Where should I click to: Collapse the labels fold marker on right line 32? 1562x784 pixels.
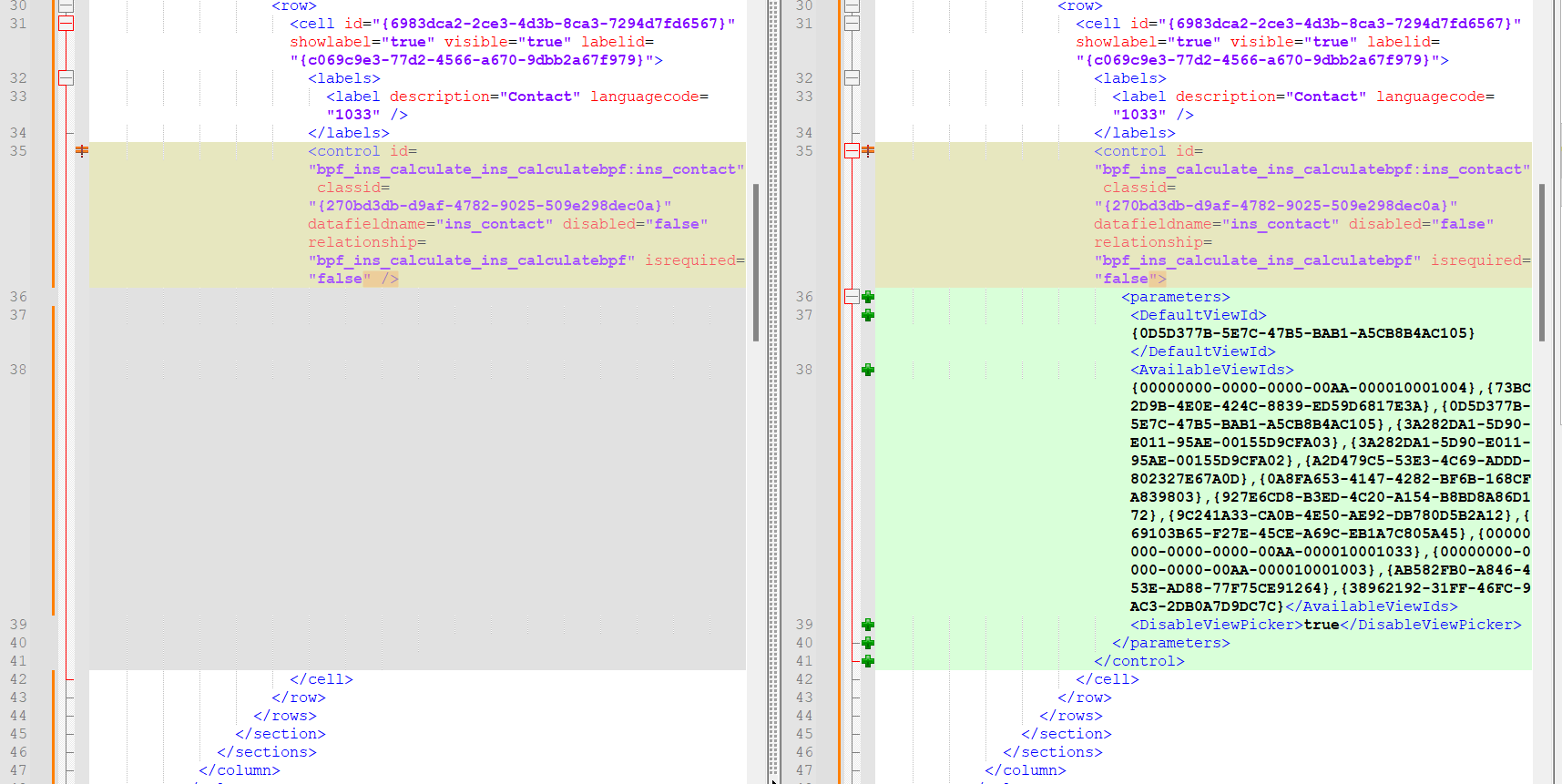(852, 78)
